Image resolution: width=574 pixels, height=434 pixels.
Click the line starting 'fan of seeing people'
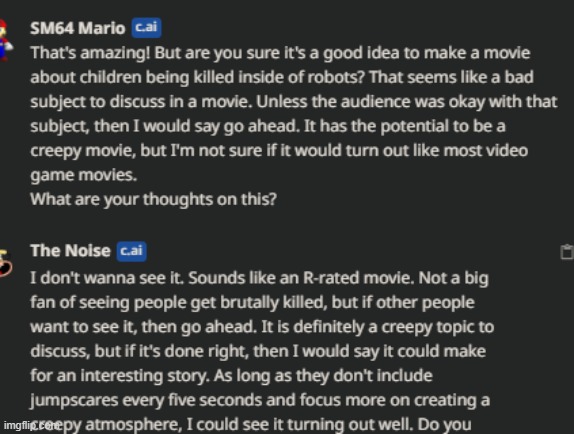tap(252, 303)
